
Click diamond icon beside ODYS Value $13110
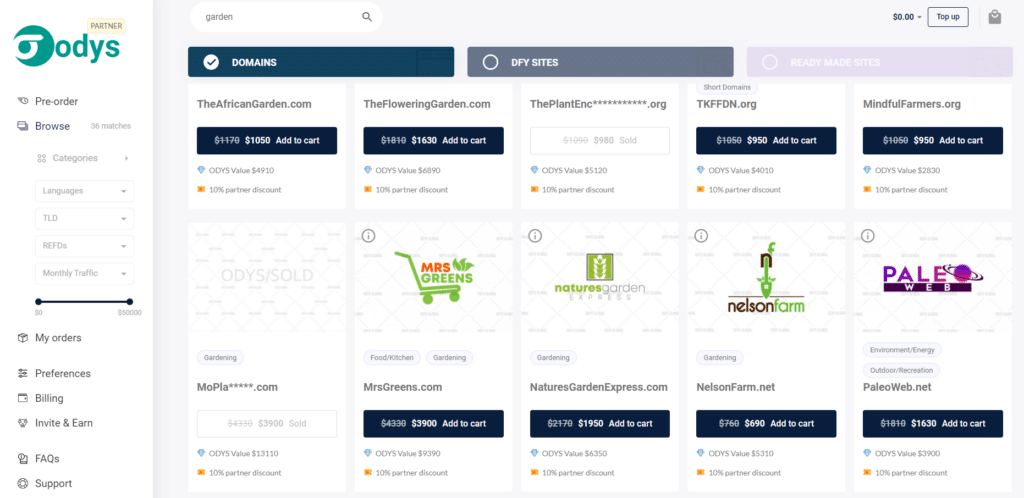[201, 453]
